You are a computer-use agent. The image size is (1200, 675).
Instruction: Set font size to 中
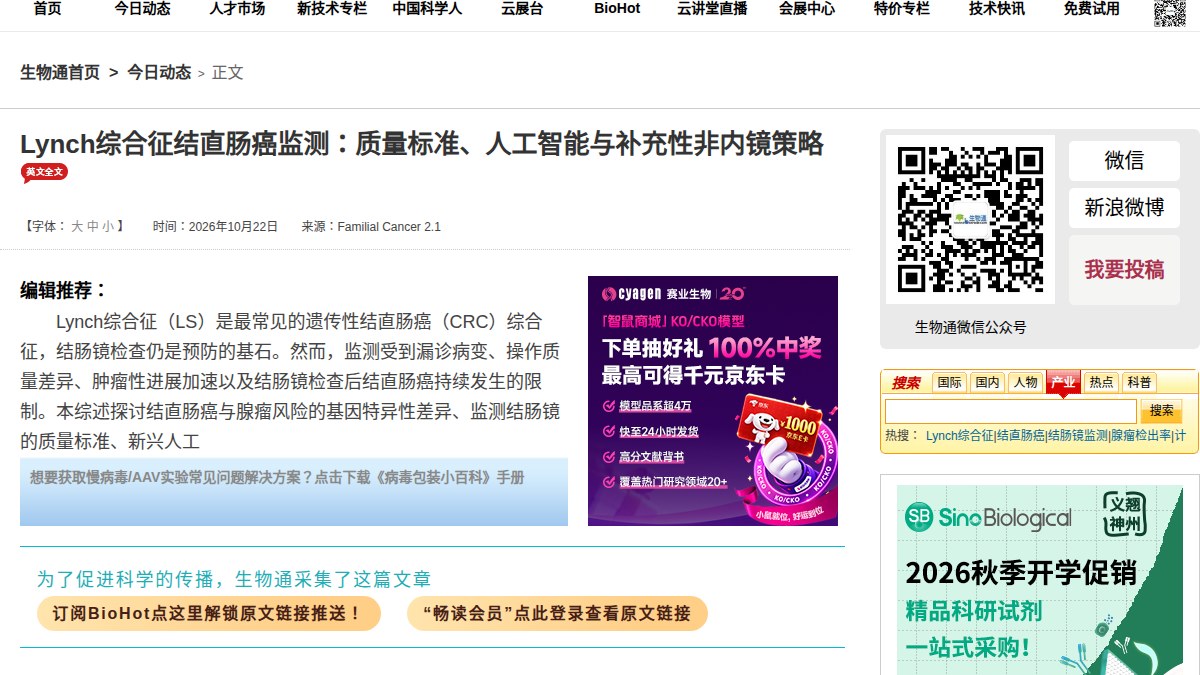click(93, 227)
